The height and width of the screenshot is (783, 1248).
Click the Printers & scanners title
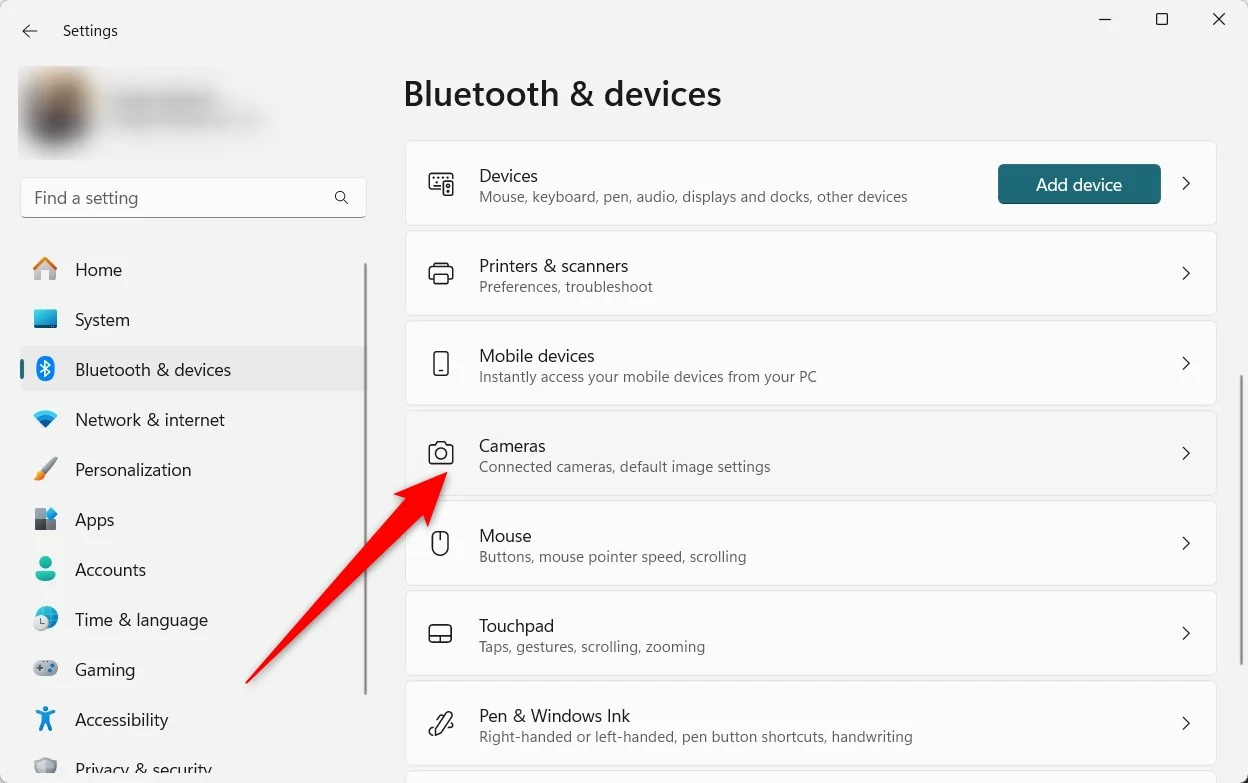(x=553, y=266)
